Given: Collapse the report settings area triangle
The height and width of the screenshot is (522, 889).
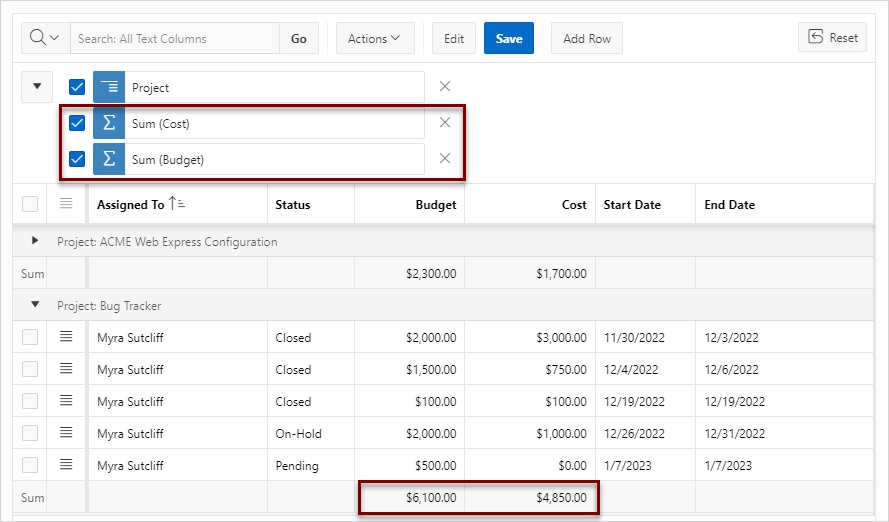Looking at the screenshot, I should point(37,87).
